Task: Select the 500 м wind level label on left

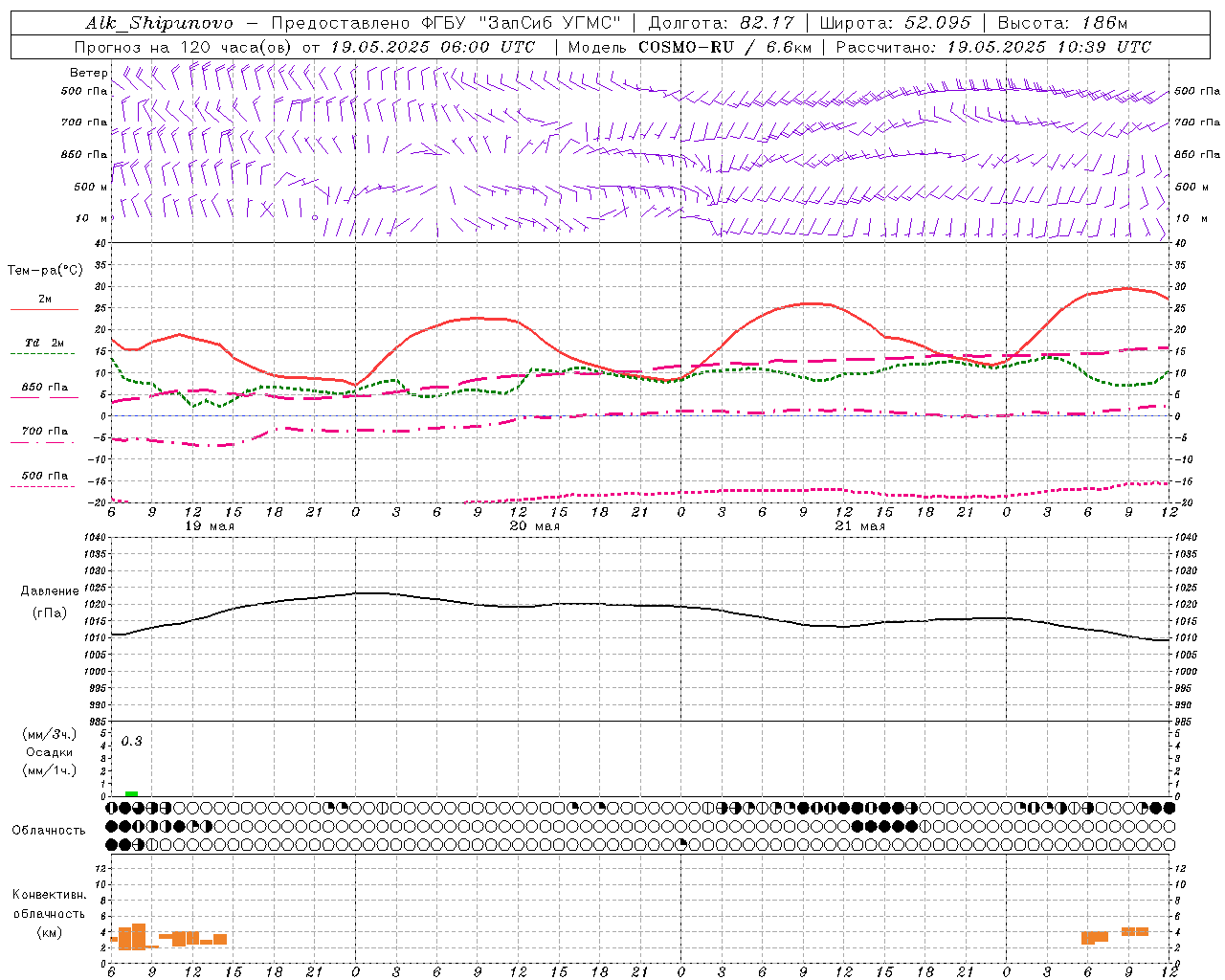Action: coord(91,187)
